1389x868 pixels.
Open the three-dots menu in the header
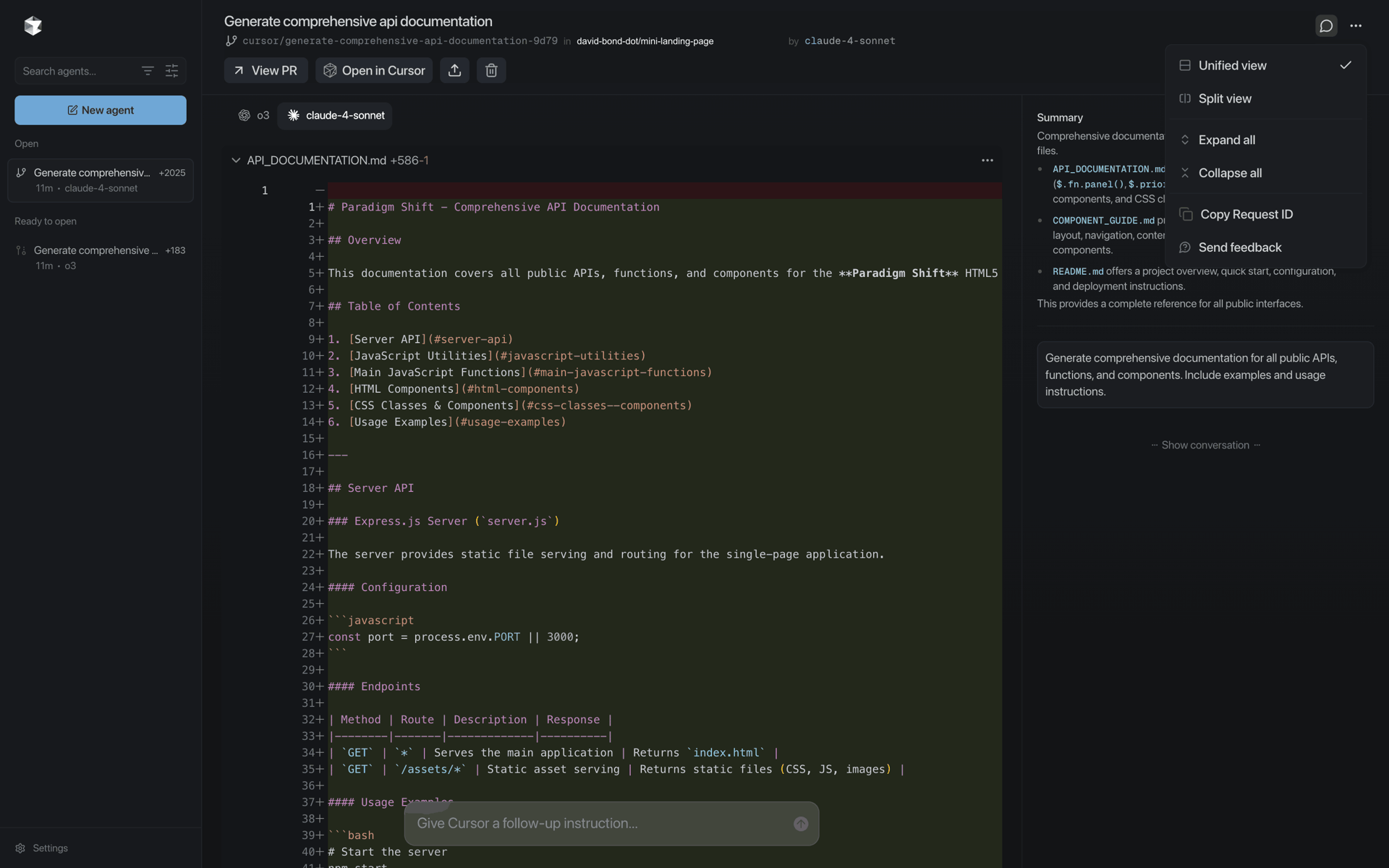(x=1356, y=26)
